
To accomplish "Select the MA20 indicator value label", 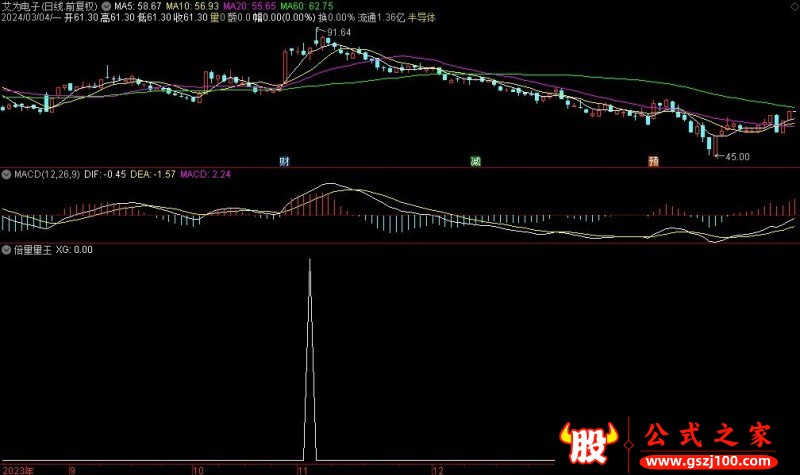I will 248,6.
